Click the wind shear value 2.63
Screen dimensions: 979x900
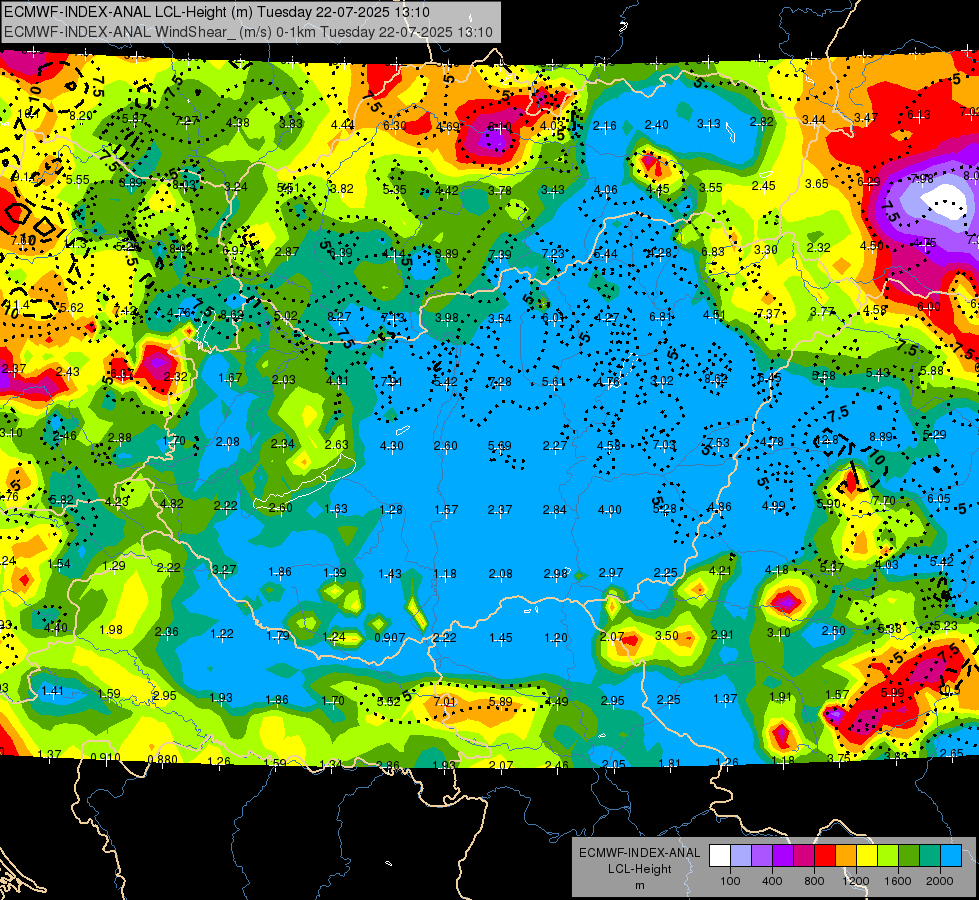coord(337,445)
